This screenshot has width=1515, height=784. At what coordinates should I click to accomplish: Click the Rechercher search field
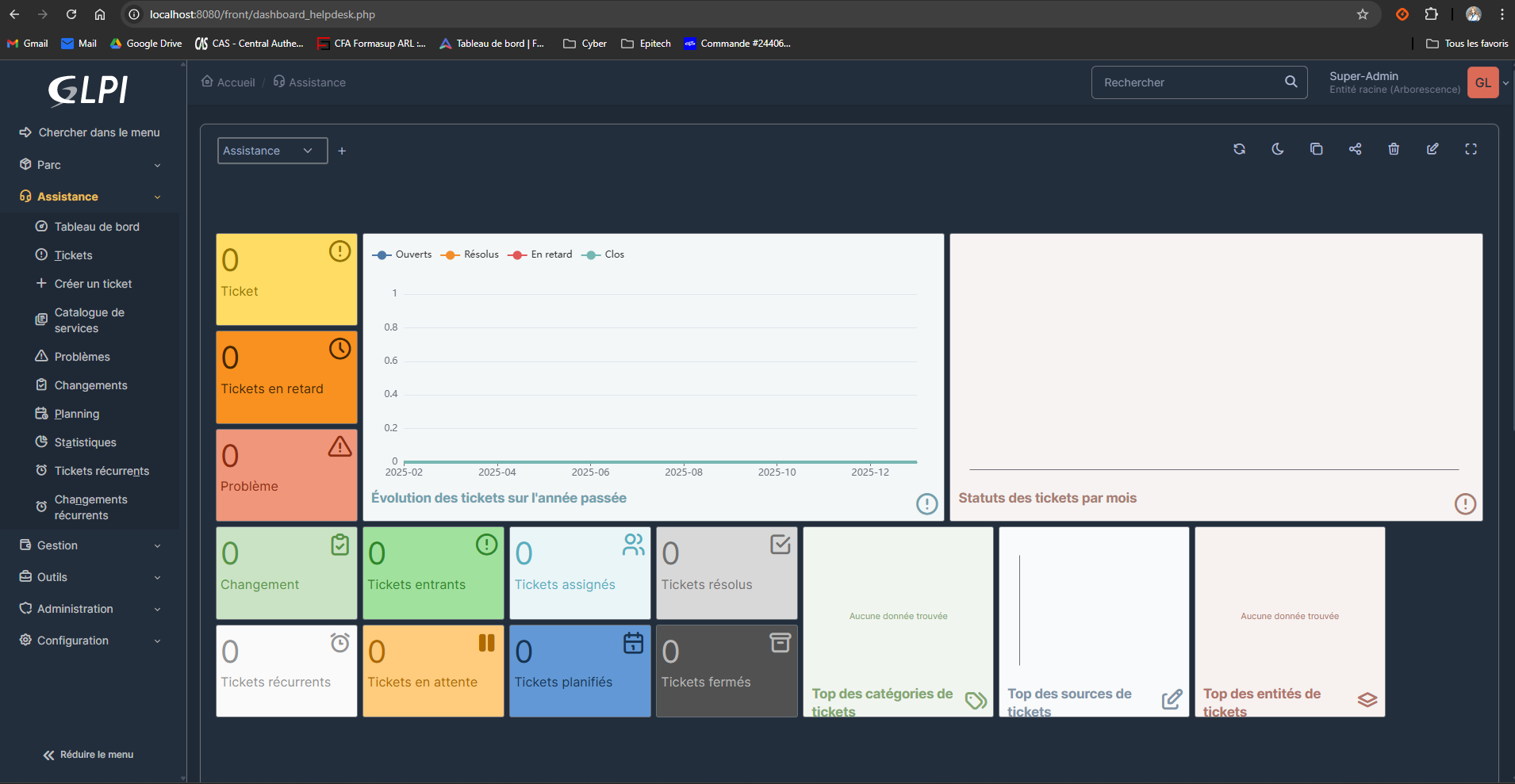point(1182,82)
